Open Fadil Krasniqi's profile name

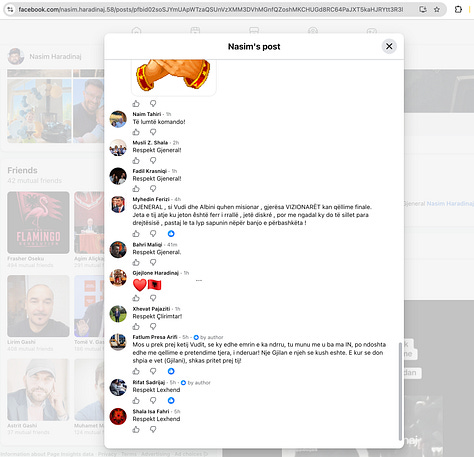click(x=150, y=171)
